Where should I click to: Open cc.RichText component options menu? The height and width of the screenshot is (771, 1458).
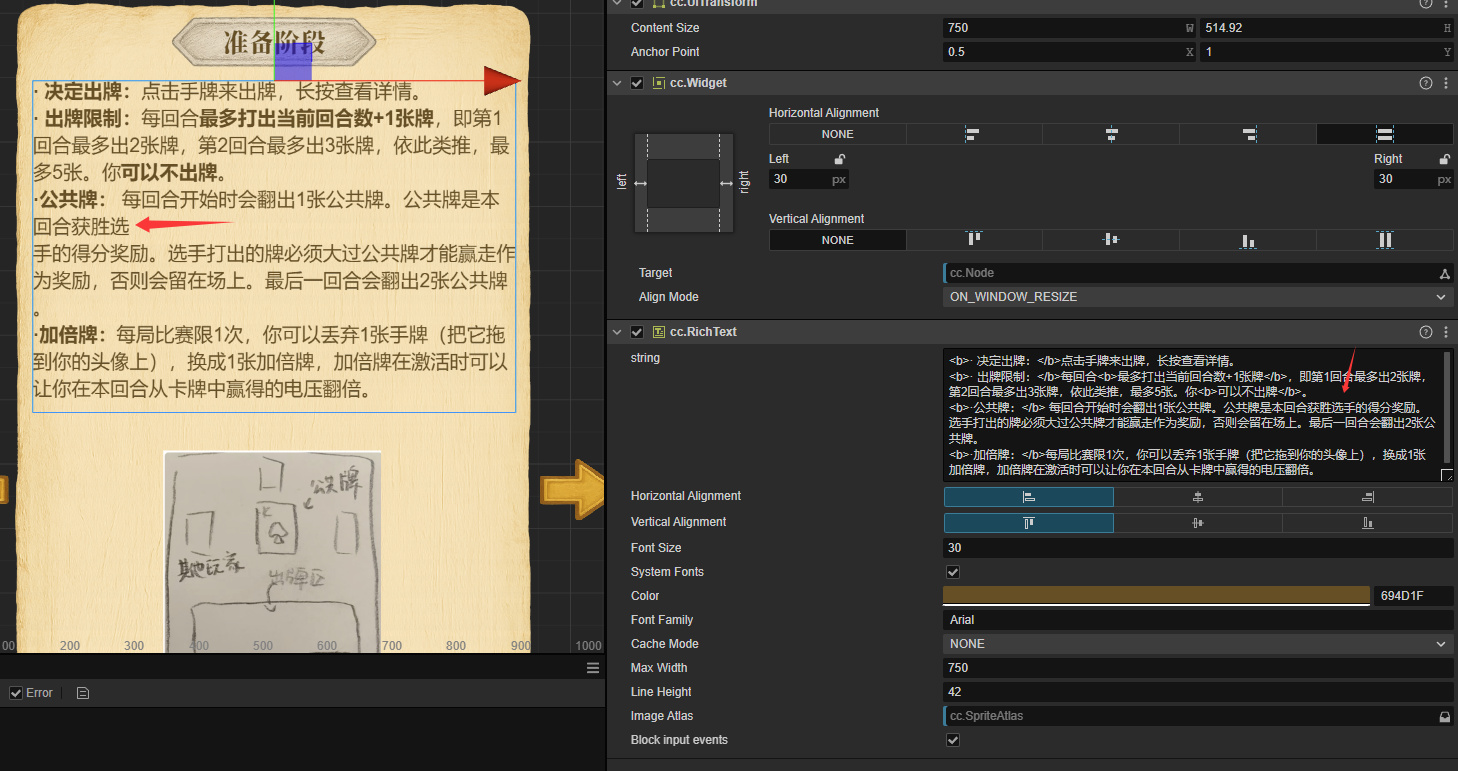(x=1446, y=332)
